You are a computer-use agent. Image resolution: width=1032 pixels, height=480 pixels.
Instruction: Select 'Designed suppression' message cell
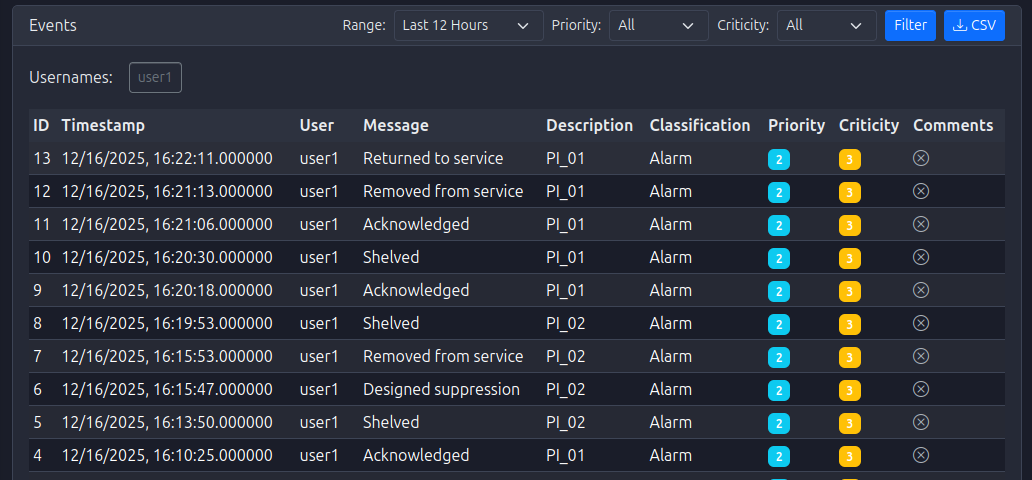pyautogui.click(x=442, y=389)
